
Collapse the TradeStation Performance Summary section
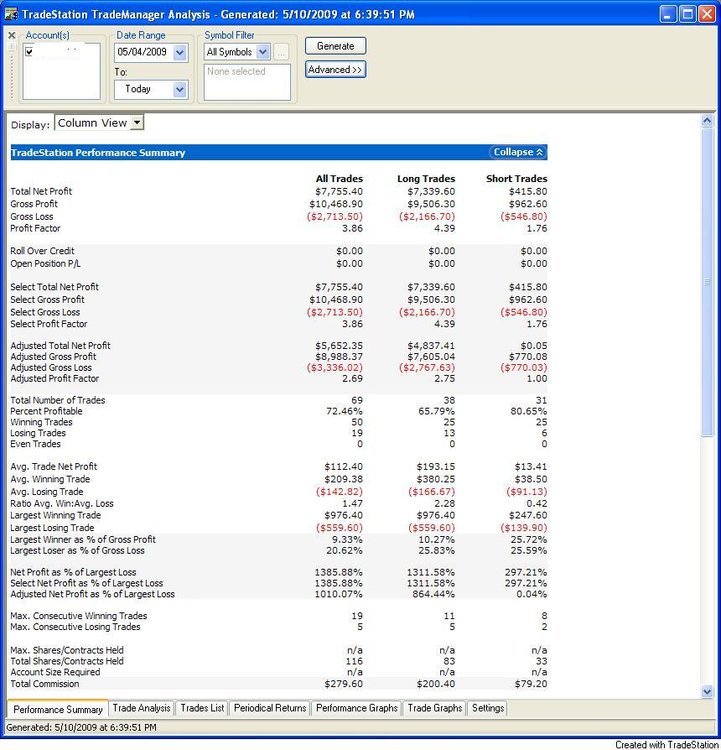518,152
